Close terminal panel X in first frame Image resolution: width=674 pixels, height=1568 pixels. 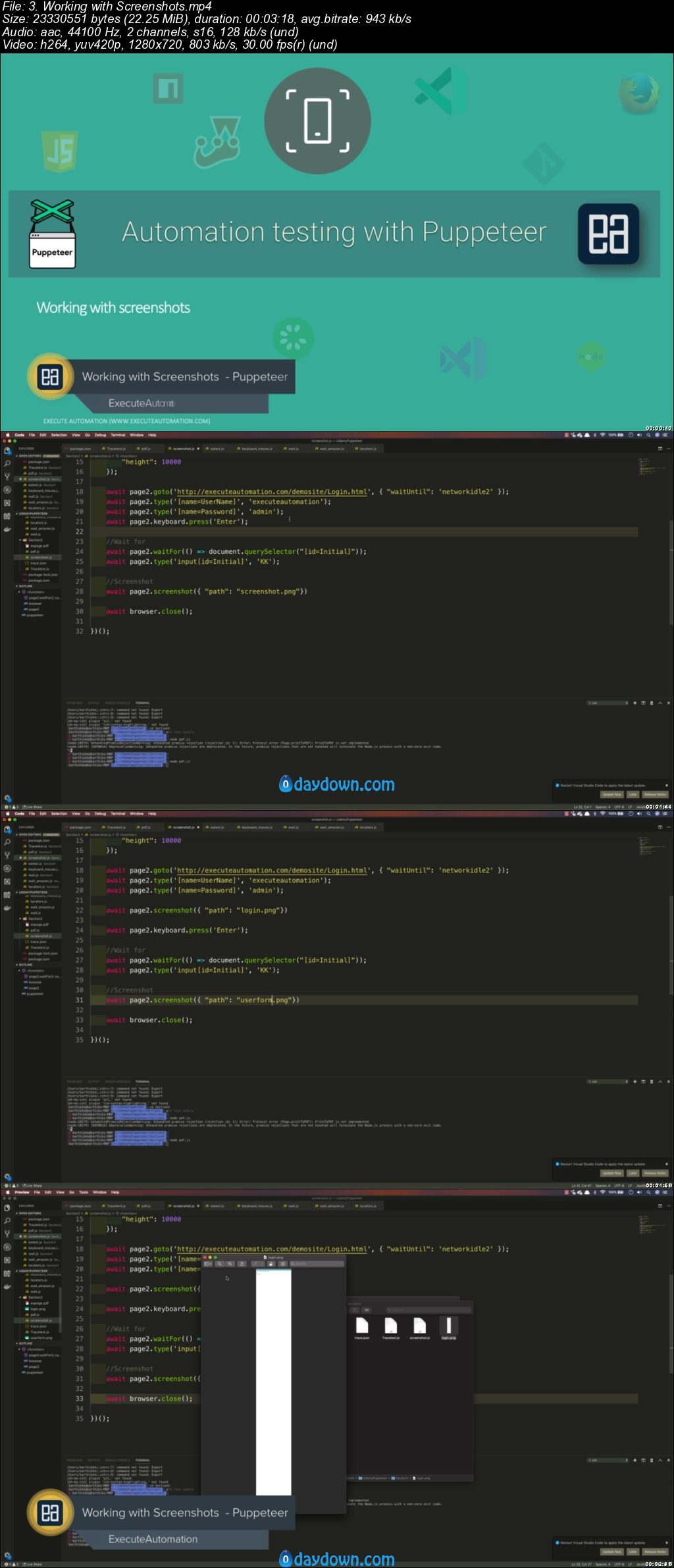pyautogui.click(x=668, y=703)
